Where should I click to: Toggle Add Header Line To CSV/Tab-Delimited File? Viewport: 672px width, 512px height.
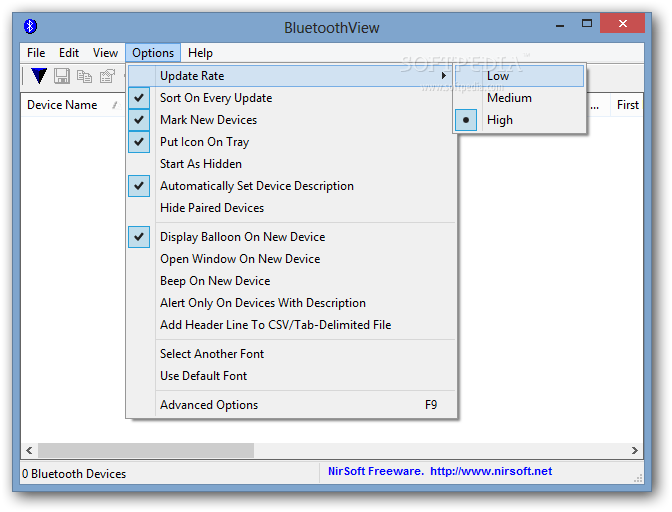click(291, 325)
